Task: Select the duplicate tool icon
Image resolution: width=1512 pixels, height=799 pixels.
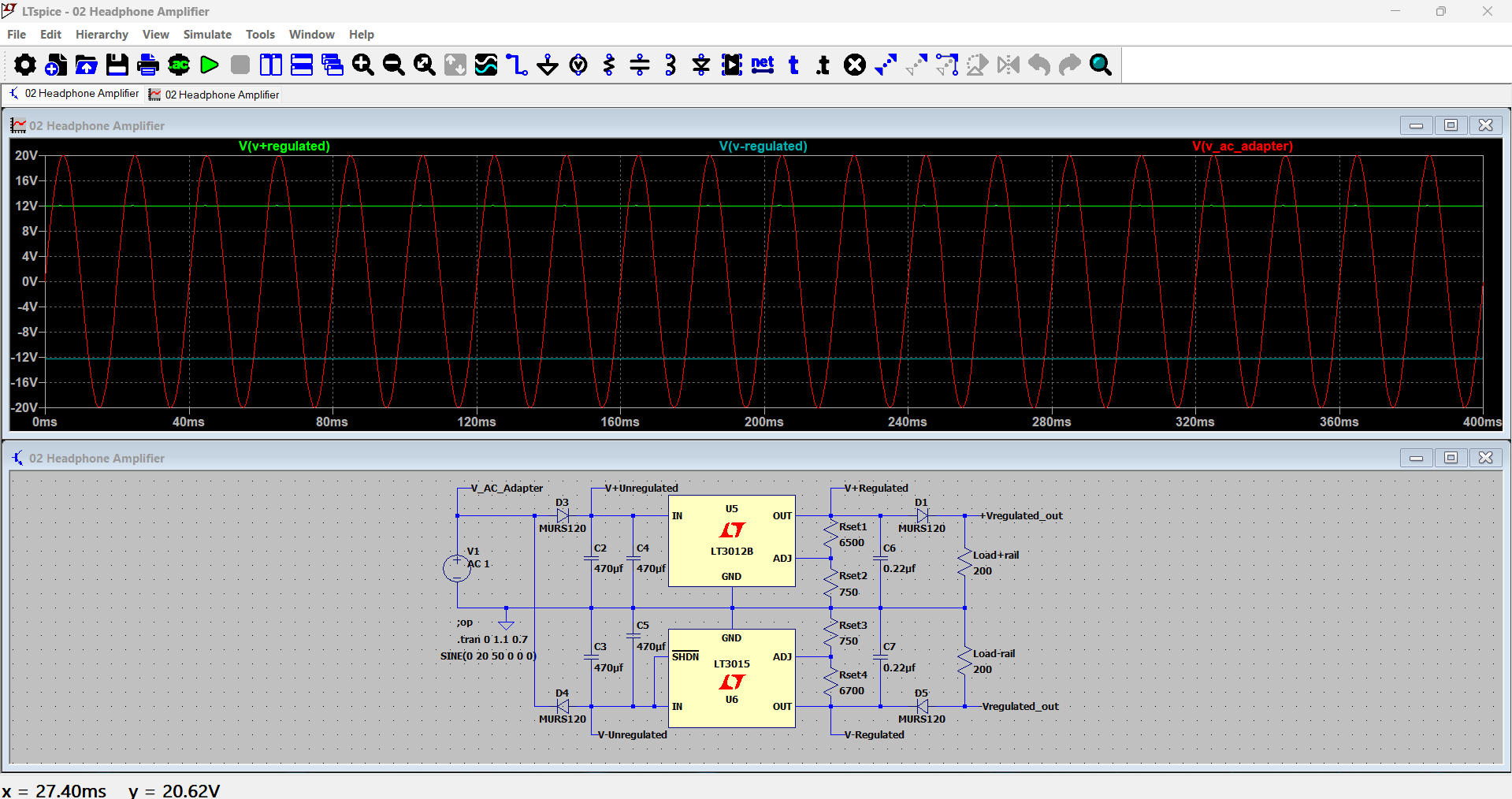Action: [x=886, y=65]
